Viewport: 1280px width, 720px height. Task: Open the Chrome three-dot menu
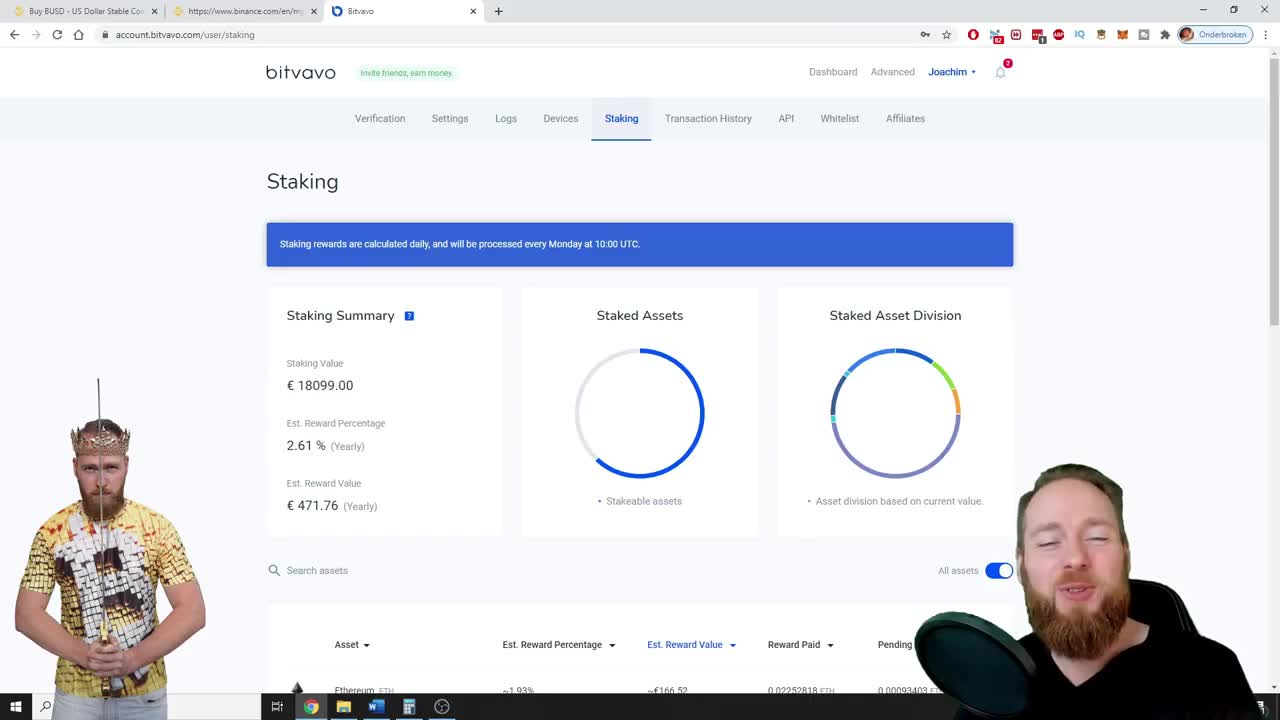click(1266, 34)
